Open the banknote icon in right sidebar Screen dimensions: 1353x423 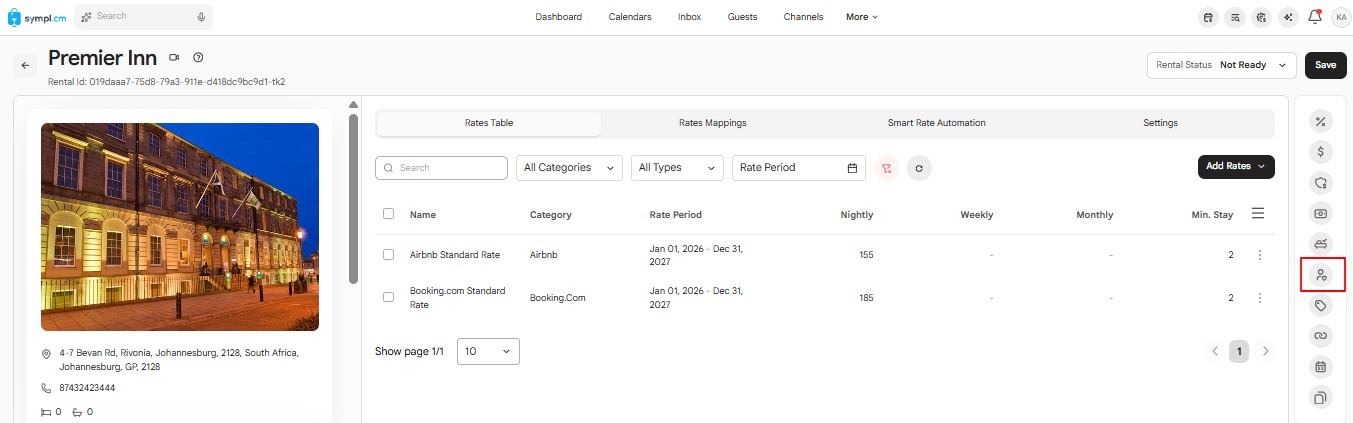[1321, 213]
